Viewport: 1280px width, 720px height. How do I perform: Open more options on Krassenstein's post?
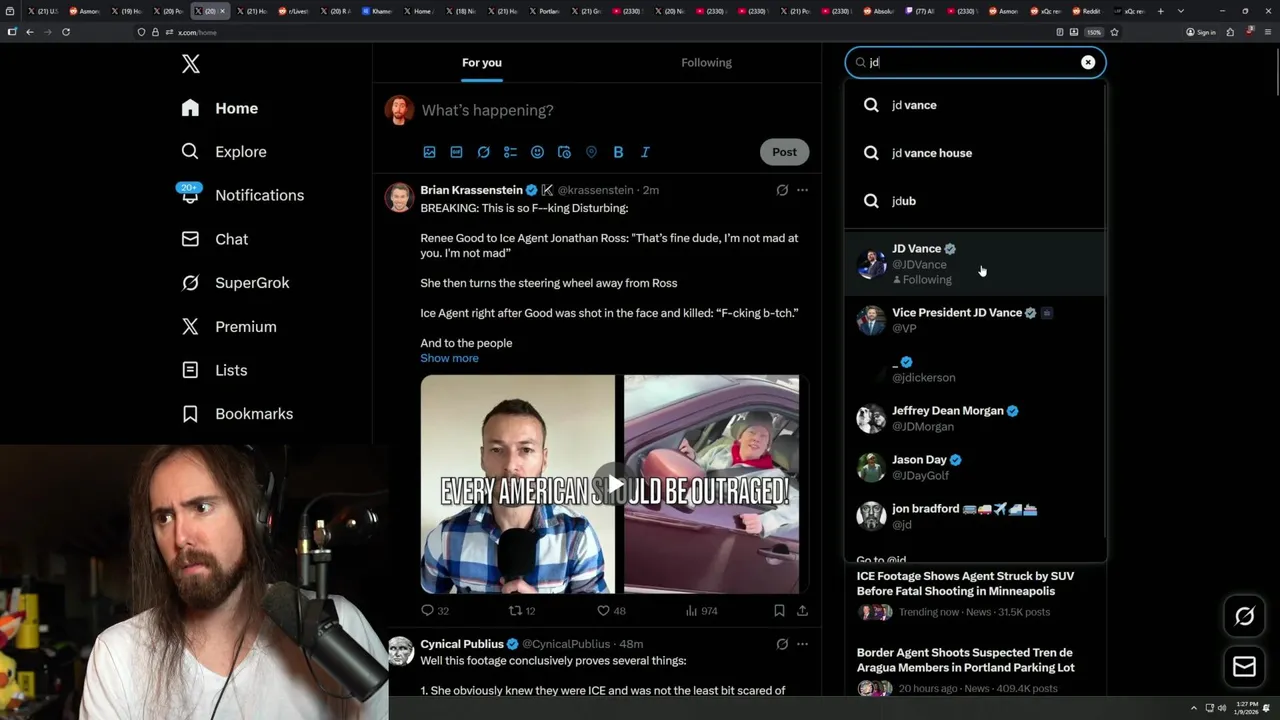(x=802, y=190)
